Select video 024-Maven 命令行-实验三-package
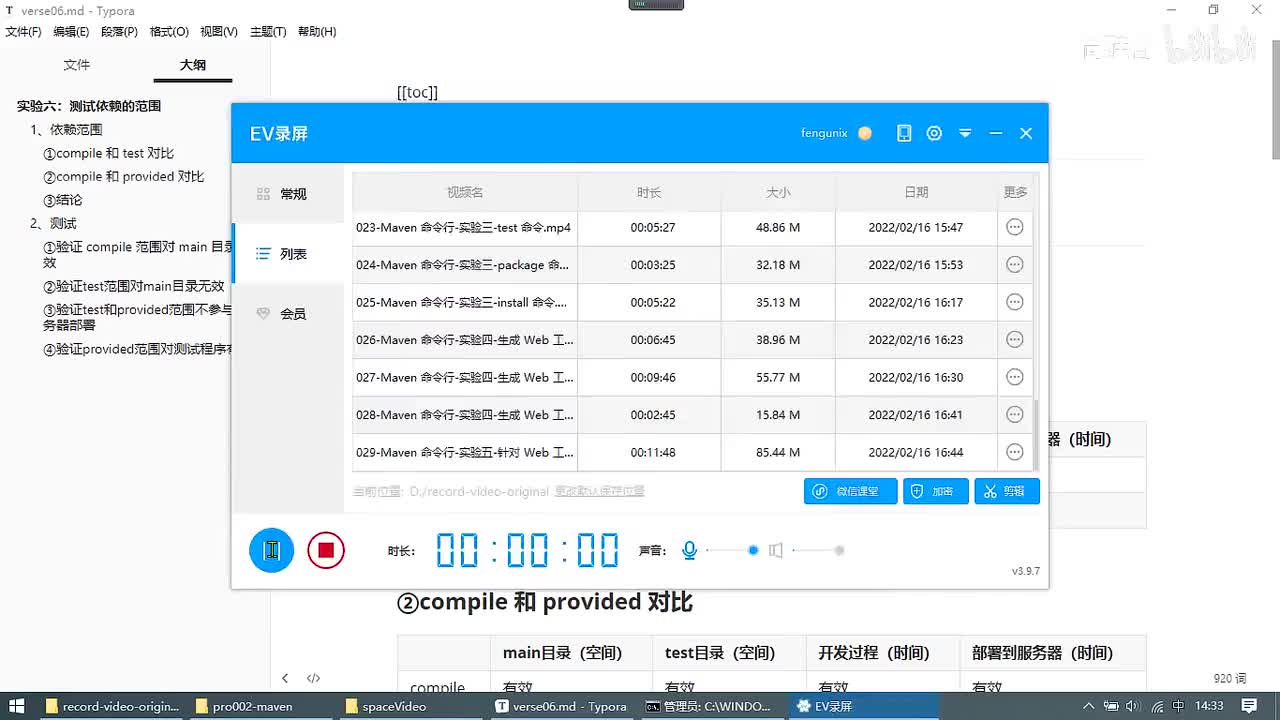 pos(464,265)
